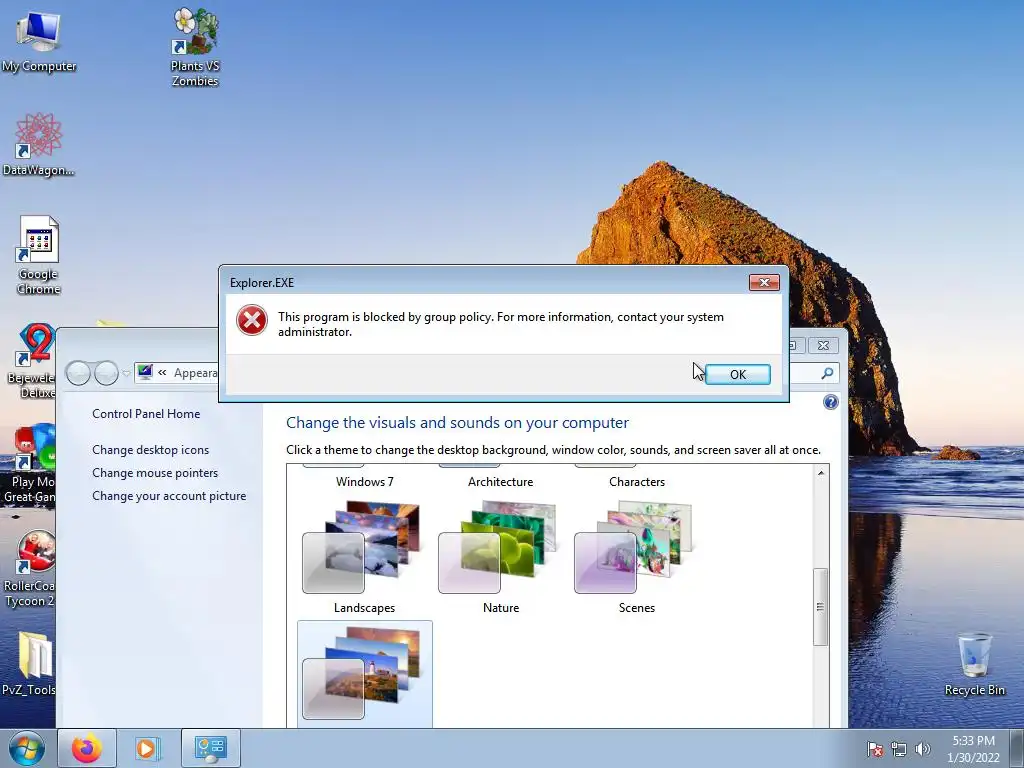Select the DataWagon desktop shortcut
Viewport: 1024px width, 768px height.
[x=39, y=144]
